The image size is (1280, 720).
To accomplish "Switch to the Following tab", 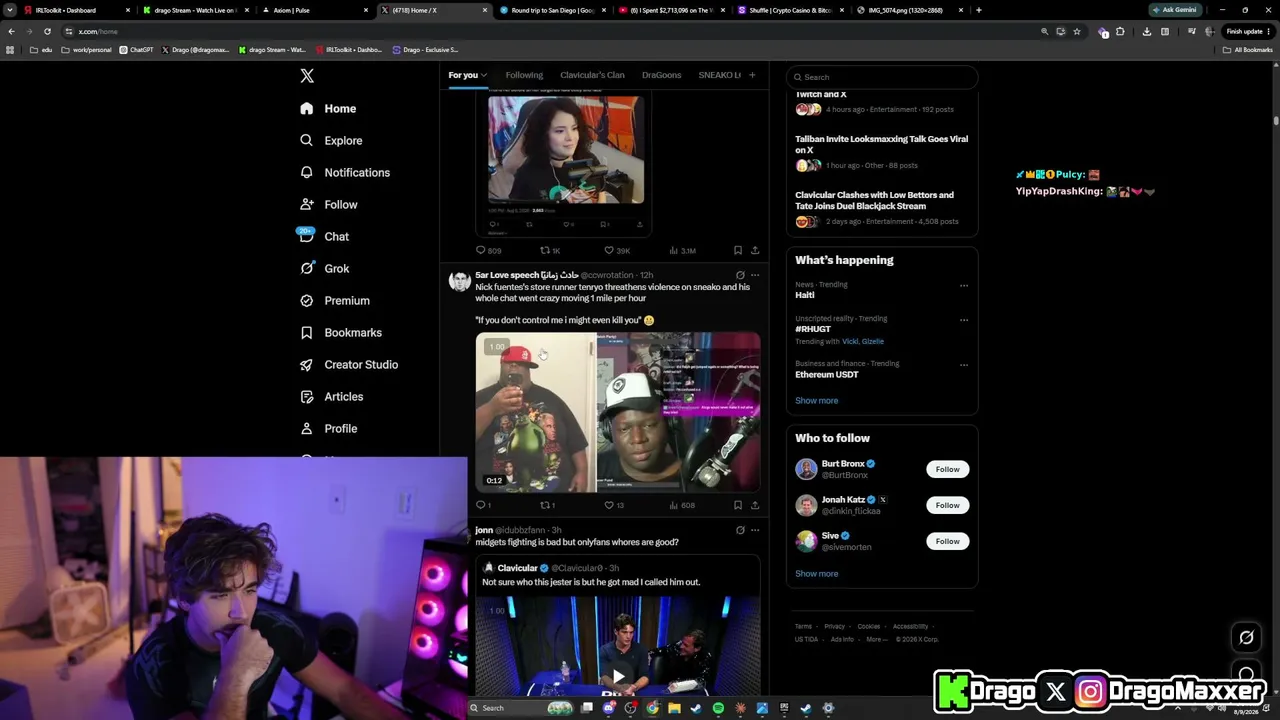I will (524, 75).
